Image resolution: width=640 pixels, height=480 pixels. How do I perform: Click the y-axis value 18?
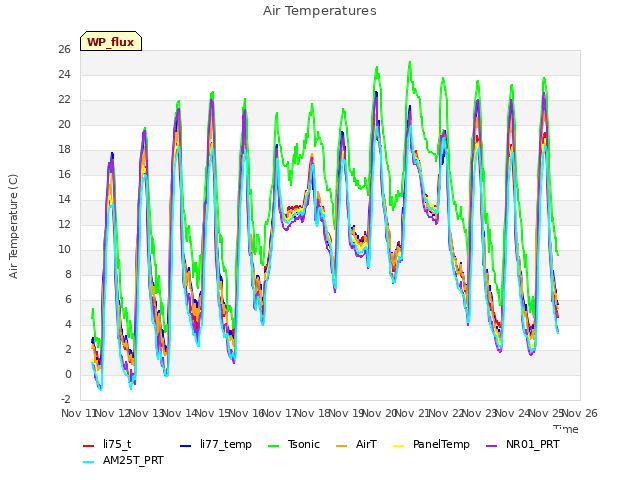point(64,149)
